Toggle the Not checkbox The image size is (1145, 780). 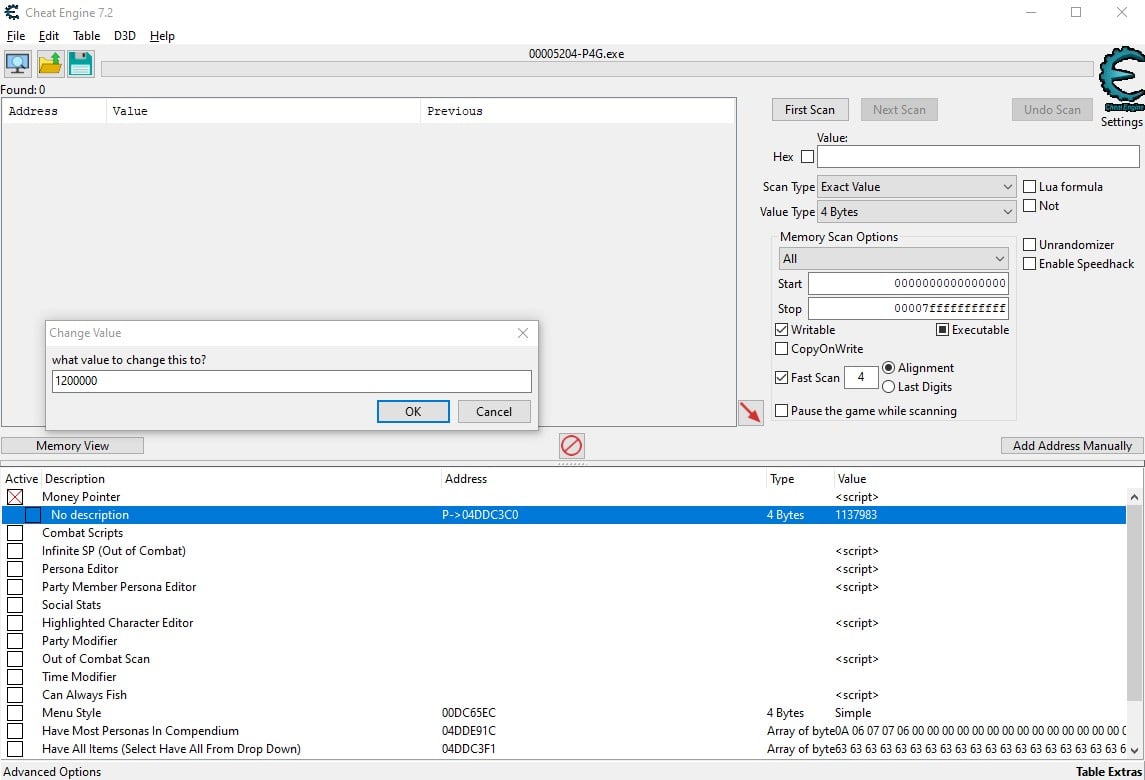click(x=1030, y=205)
